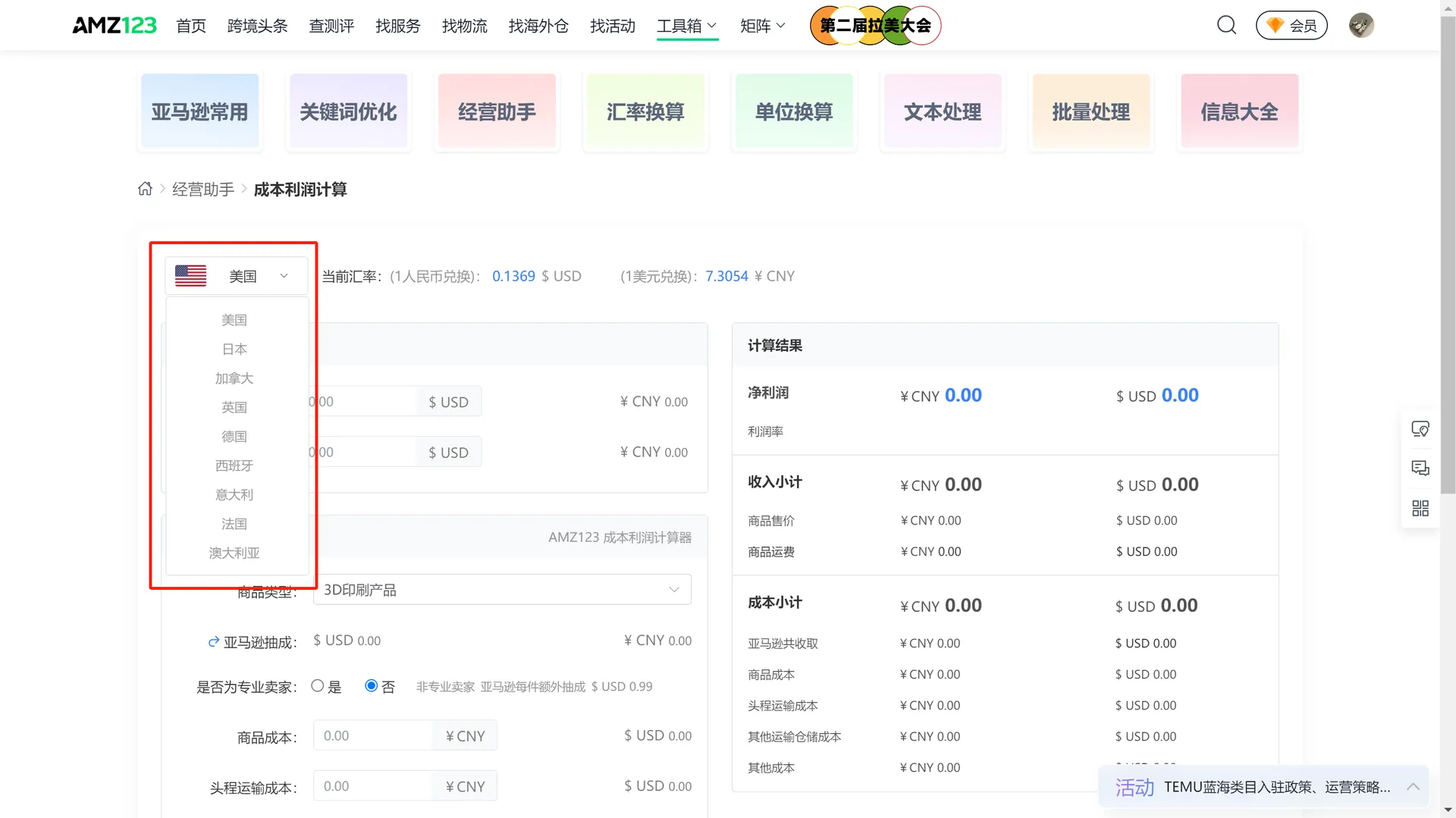The image size is (1456, 818).
Task: Click the 经营助手 breadcrumb link
Action: (203, 190)
